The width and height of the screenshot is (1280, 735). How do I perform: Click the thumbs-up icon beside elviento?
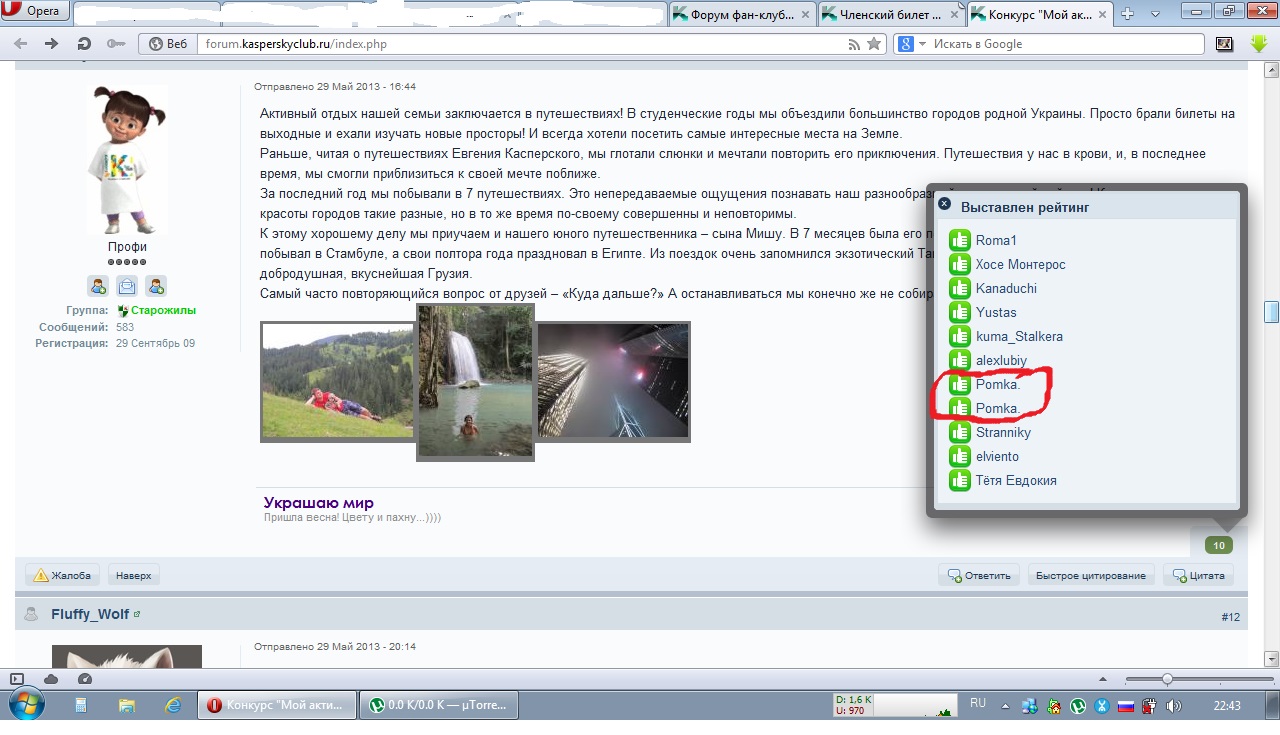[x=960, y=456]
